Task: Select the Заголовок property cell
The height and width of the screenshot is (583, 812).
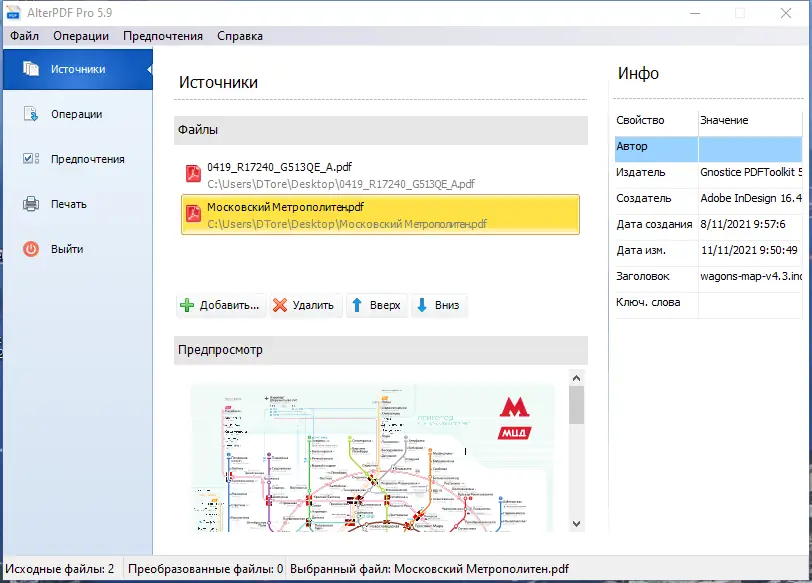Action: (656, 276)
